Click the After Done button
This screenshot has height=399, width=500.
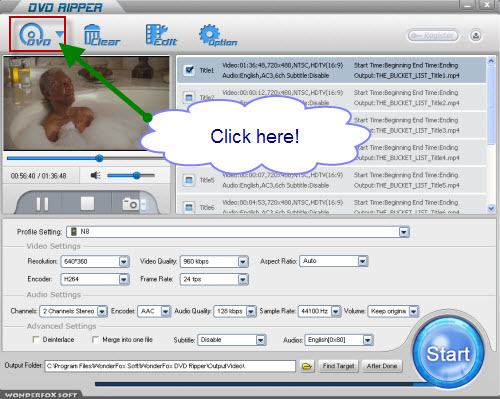[382, 366]
